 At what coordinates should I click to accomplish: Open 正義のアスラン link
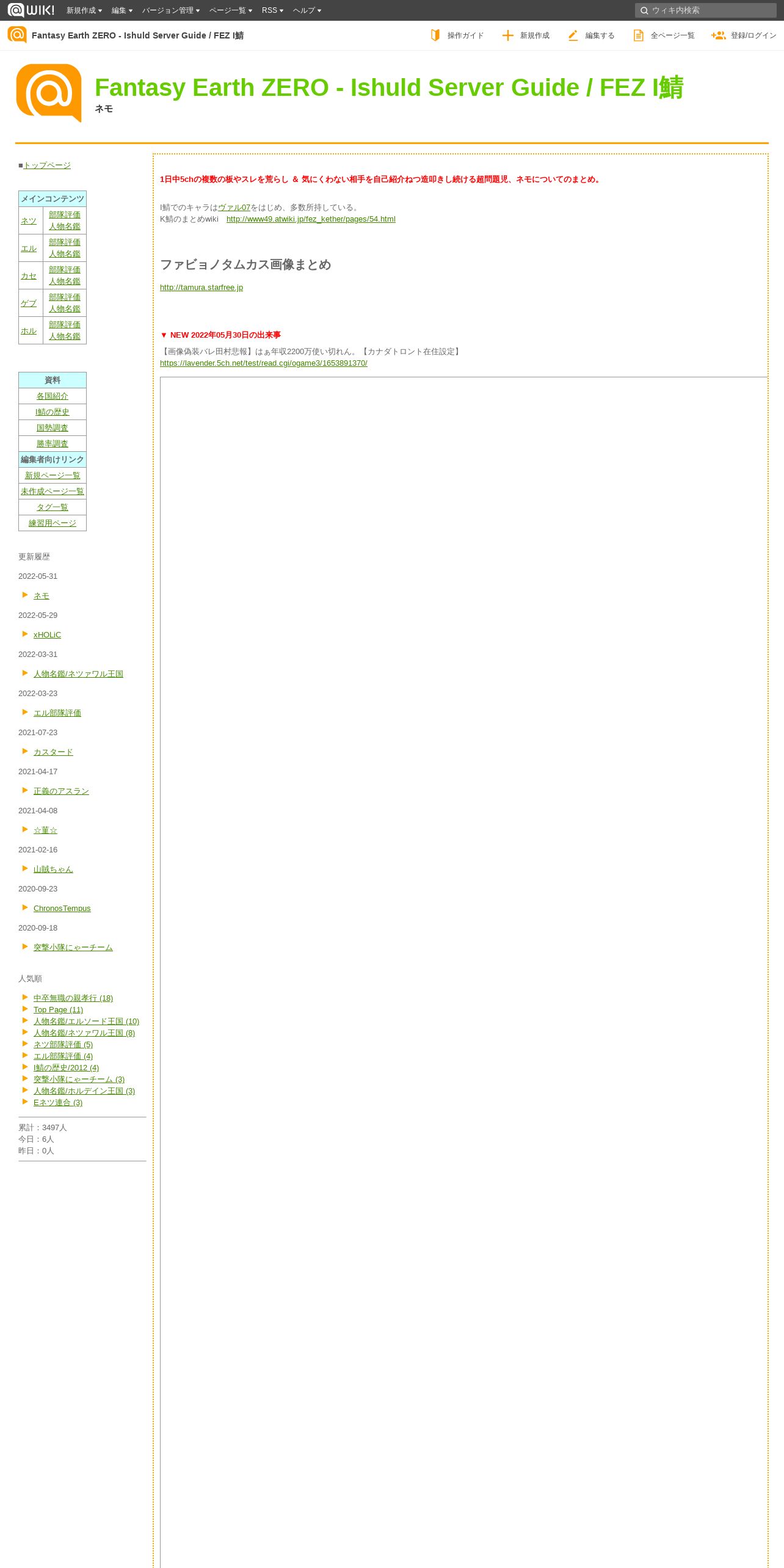point(61,791)
